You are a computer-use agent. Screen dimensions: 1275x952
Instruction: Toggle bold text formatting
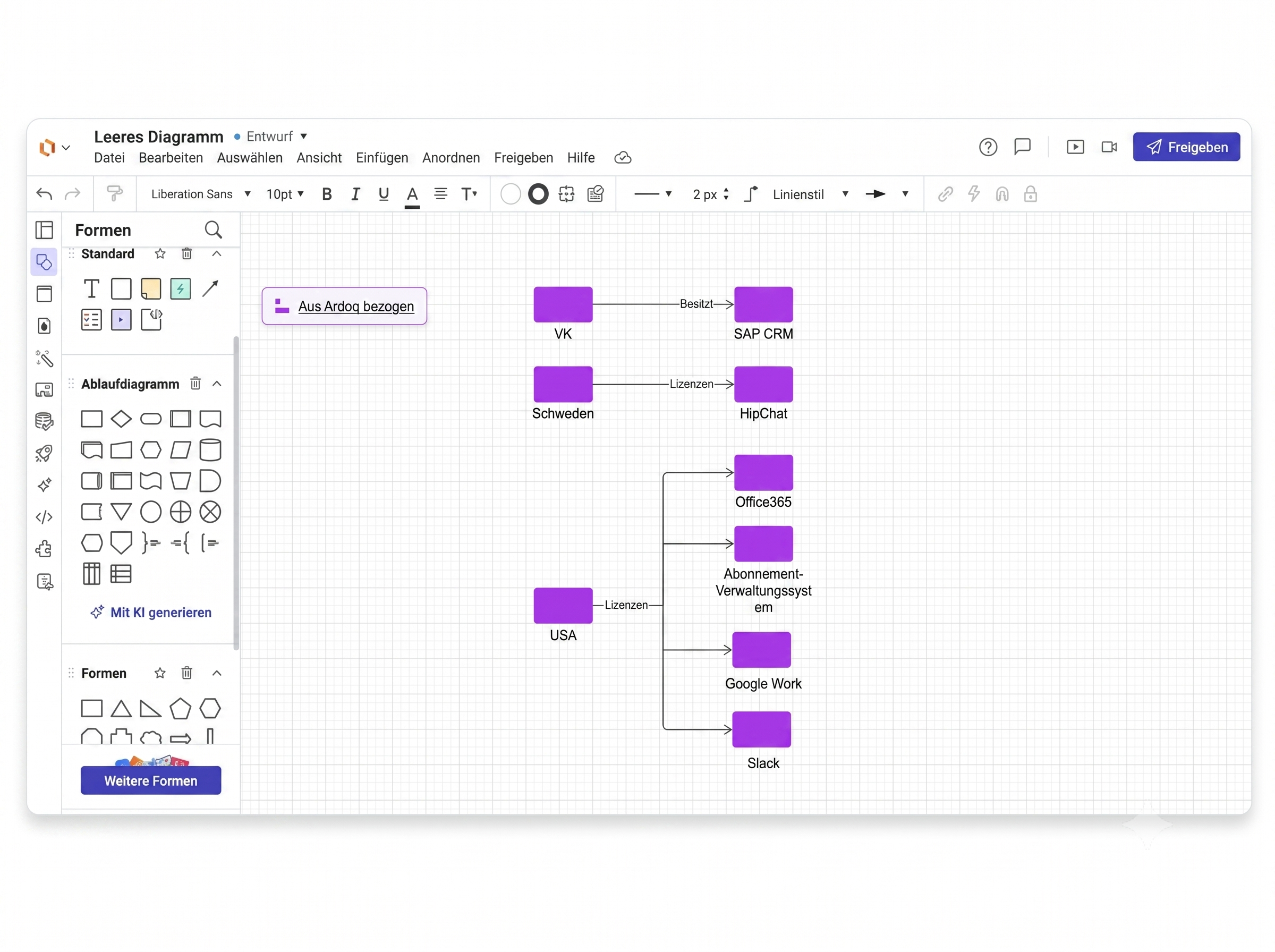327,194
